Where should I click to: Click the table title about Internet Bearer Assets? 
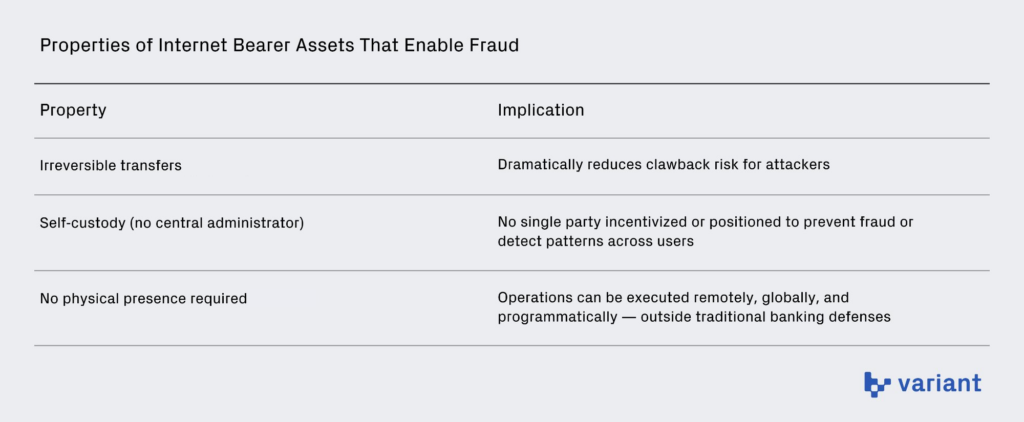pyautogui.click(x=279, y=46)
